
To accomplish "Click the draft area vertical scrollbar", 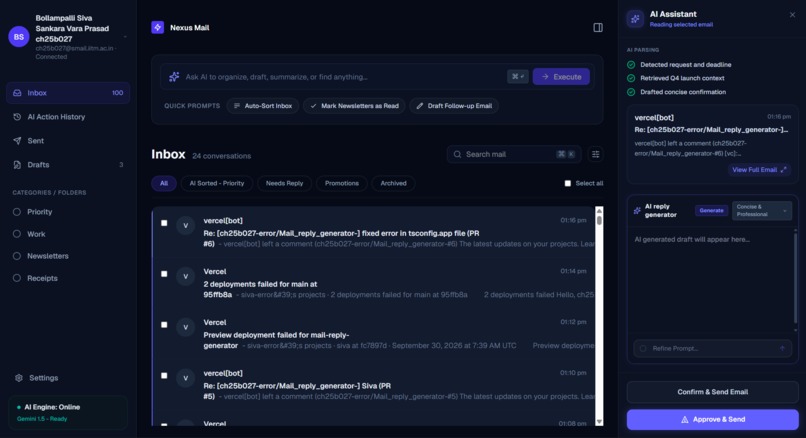I will pos(796,280).
